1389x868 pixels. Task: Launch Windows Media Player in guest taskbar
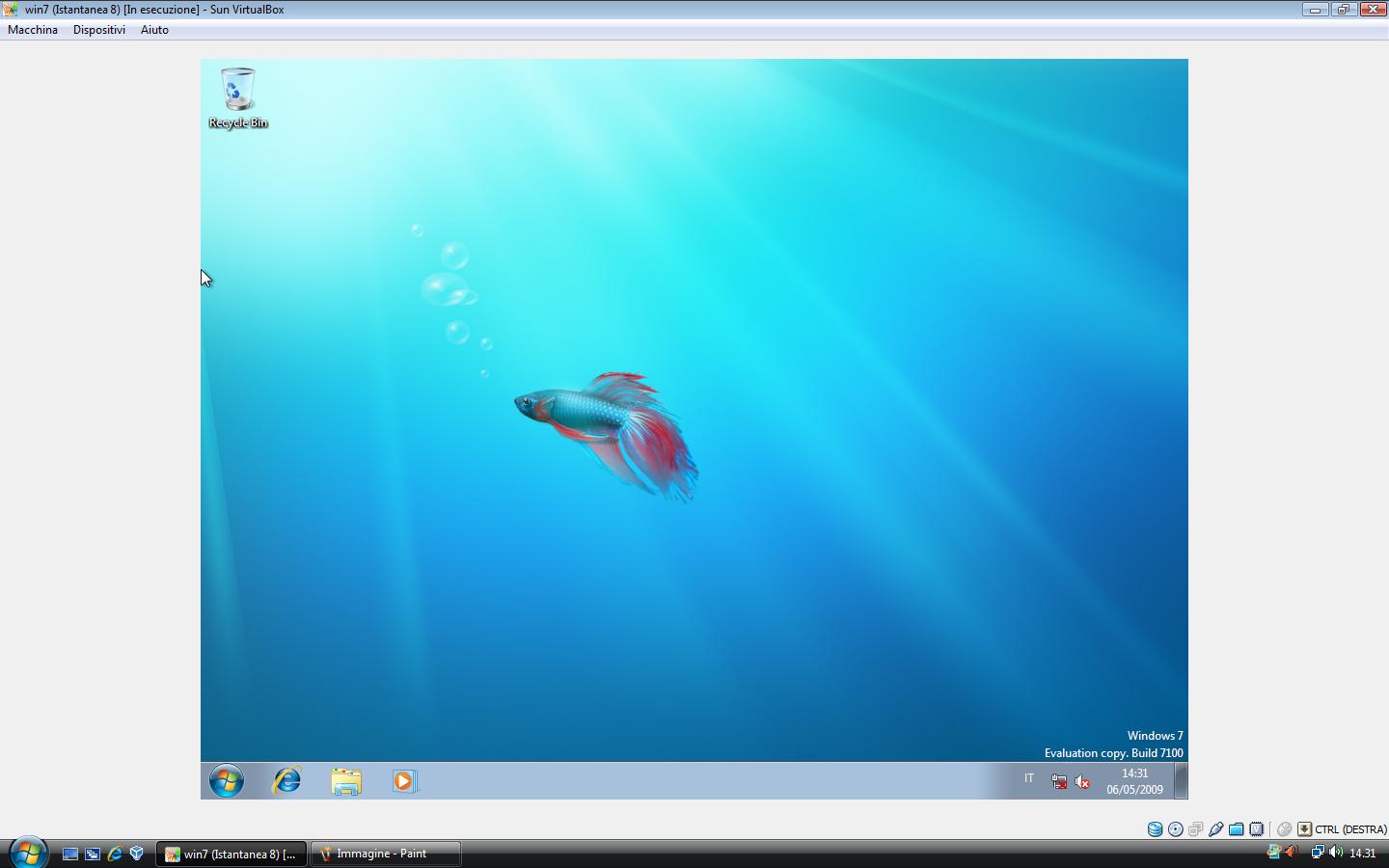(x=405, y=781)
